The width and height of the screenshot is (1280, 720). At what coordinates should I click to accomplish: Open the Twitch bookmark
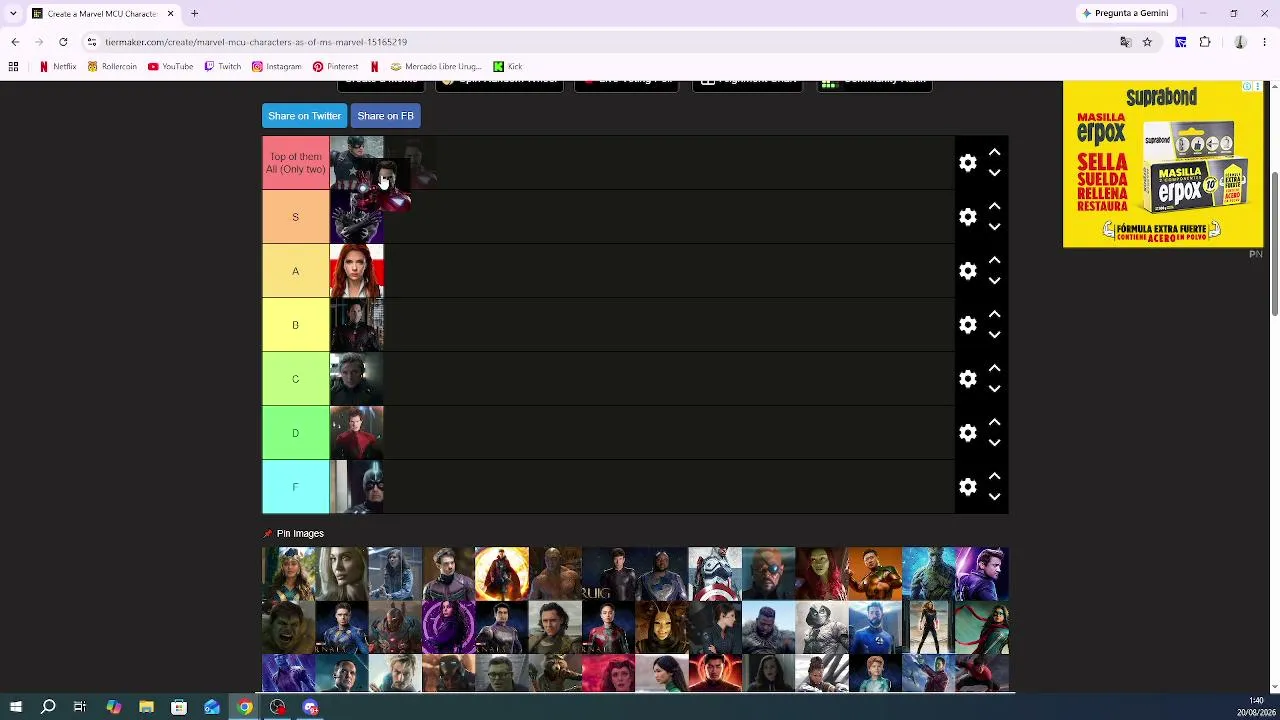click(223, 67)
